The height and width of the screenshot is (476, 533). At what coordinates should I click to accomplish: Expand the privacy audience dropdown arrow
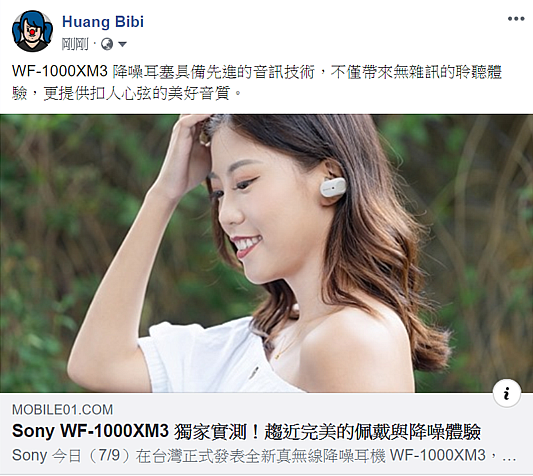[x=122, y=44]
